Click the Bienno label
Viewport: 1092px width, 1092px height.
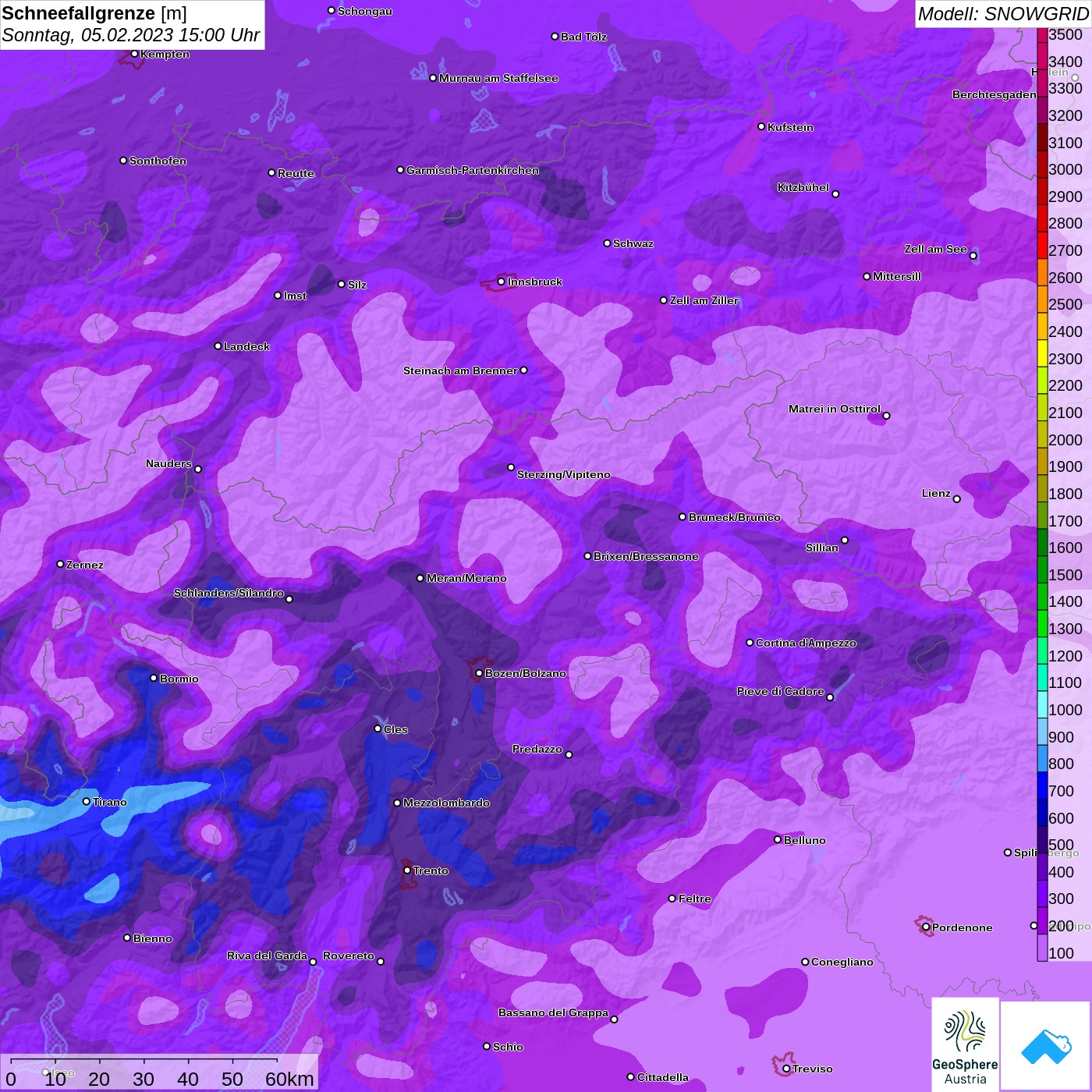tap(153, 938)
